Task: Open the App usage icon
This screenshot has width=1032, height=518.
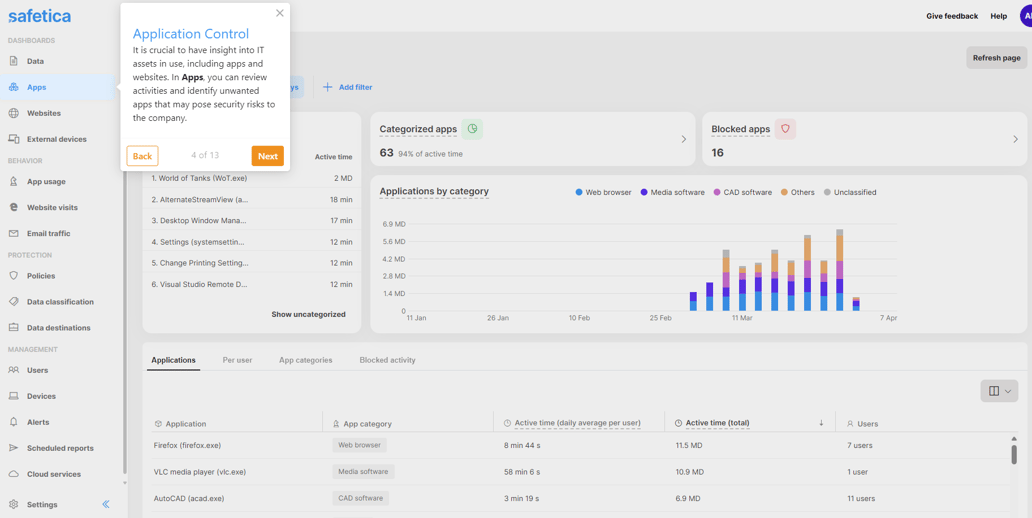Action: tap(13, 181)
